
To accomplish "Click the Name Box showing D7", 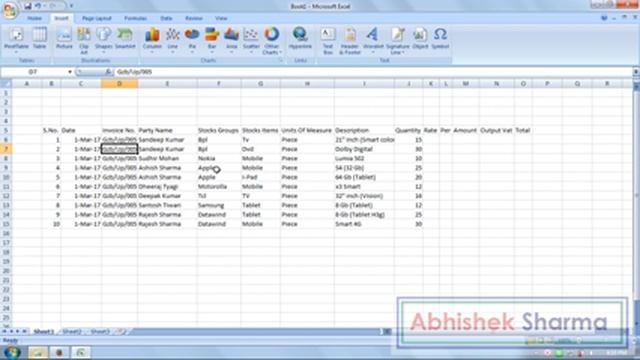I will [x=33, y=72].
